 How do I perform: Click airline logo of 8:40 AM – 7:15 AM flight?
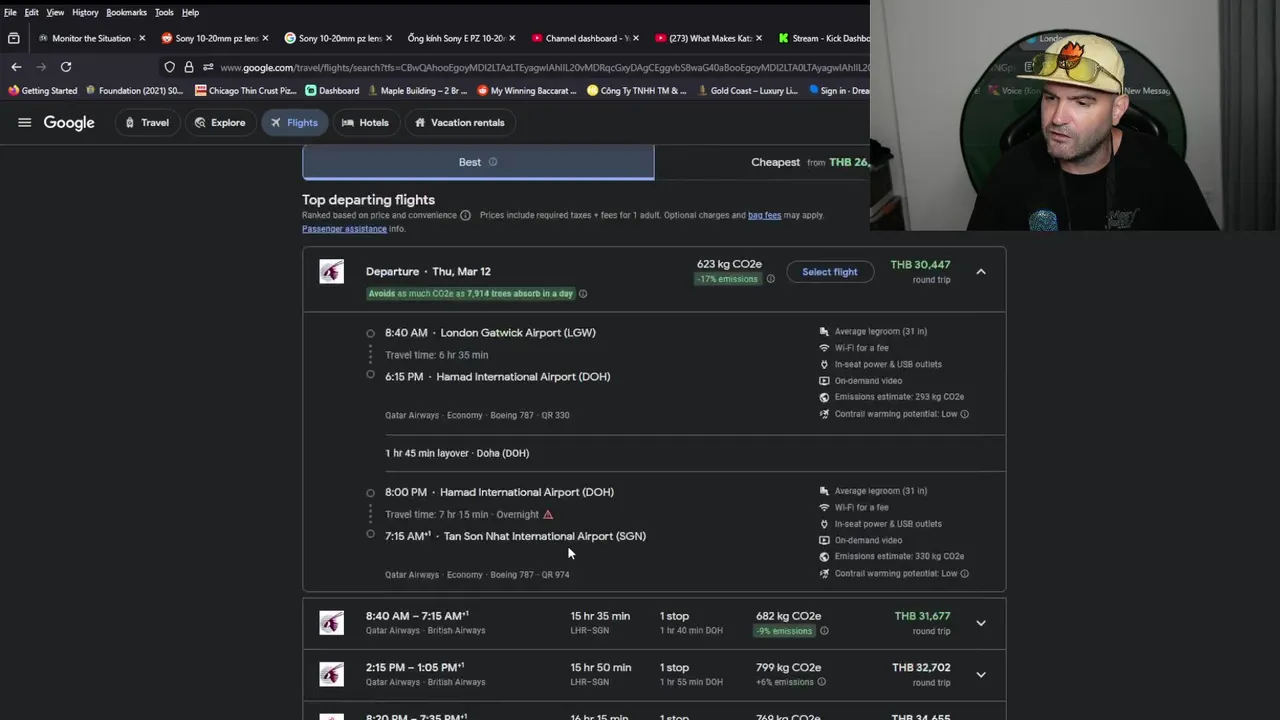point(331,622)
